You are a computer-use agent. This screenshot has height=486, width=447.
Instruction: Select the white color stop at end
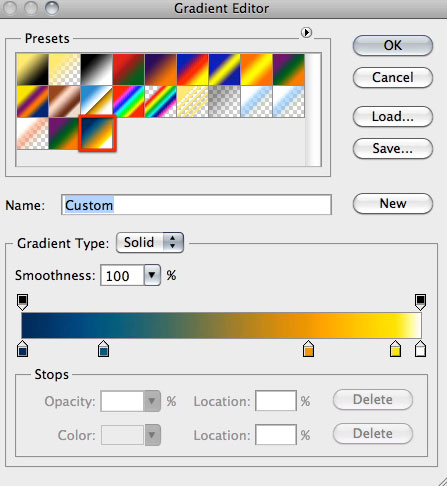pyautogui.click(x=420, y=349)
